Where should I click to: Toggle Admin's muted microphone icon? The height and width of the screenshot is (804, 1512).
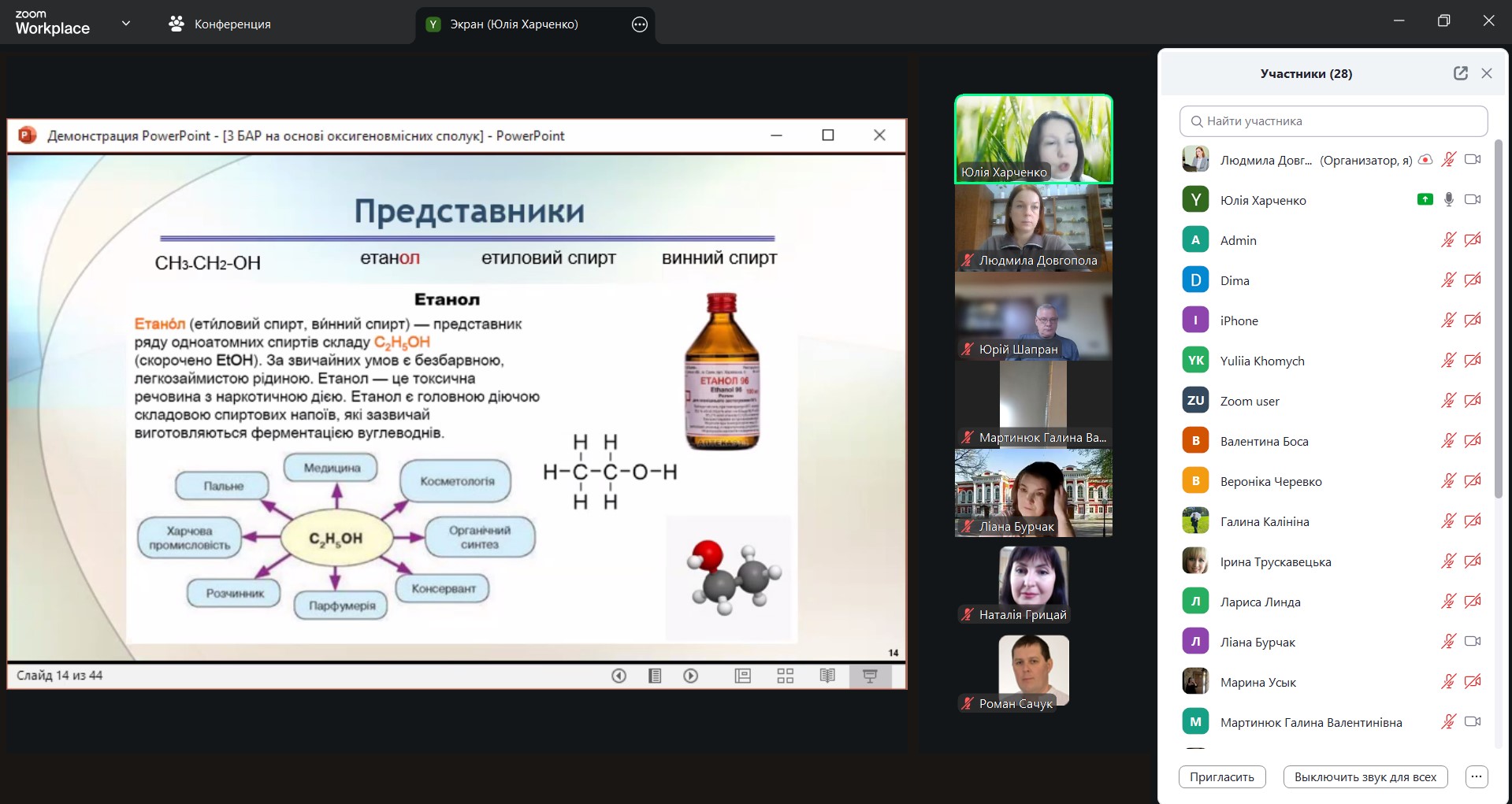[x=1448, y=240]
